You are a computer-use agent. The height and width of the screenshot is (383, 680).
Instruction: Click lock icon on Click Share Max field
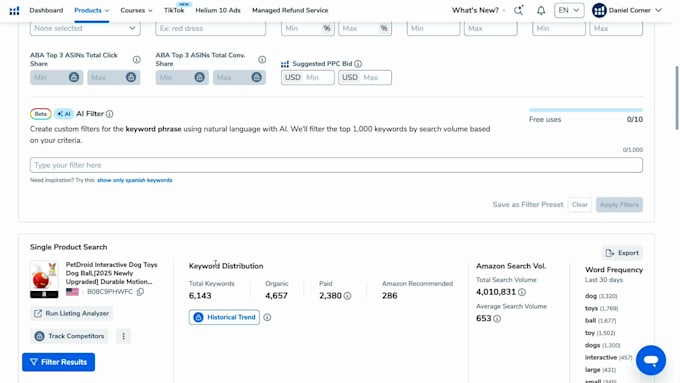pyautogui.click(x=131, y=77)
